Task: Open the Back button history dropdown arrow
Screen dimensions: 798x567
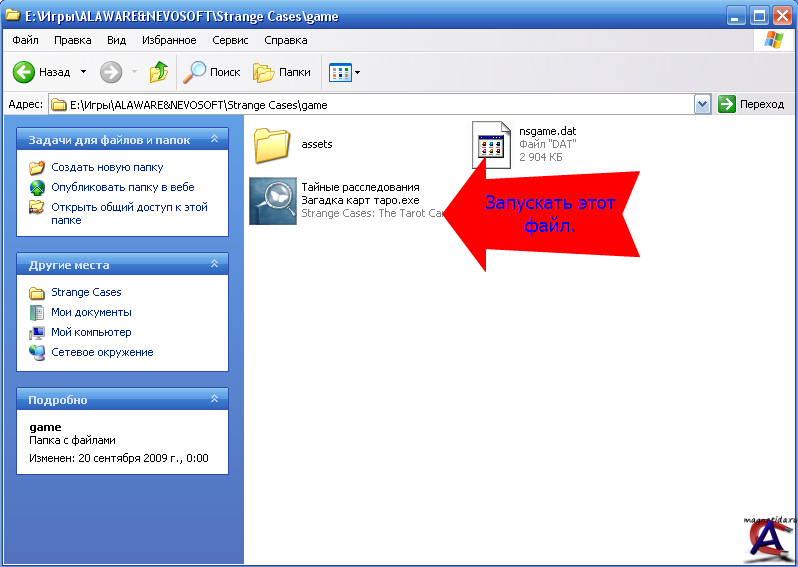Action: [83, 72]
